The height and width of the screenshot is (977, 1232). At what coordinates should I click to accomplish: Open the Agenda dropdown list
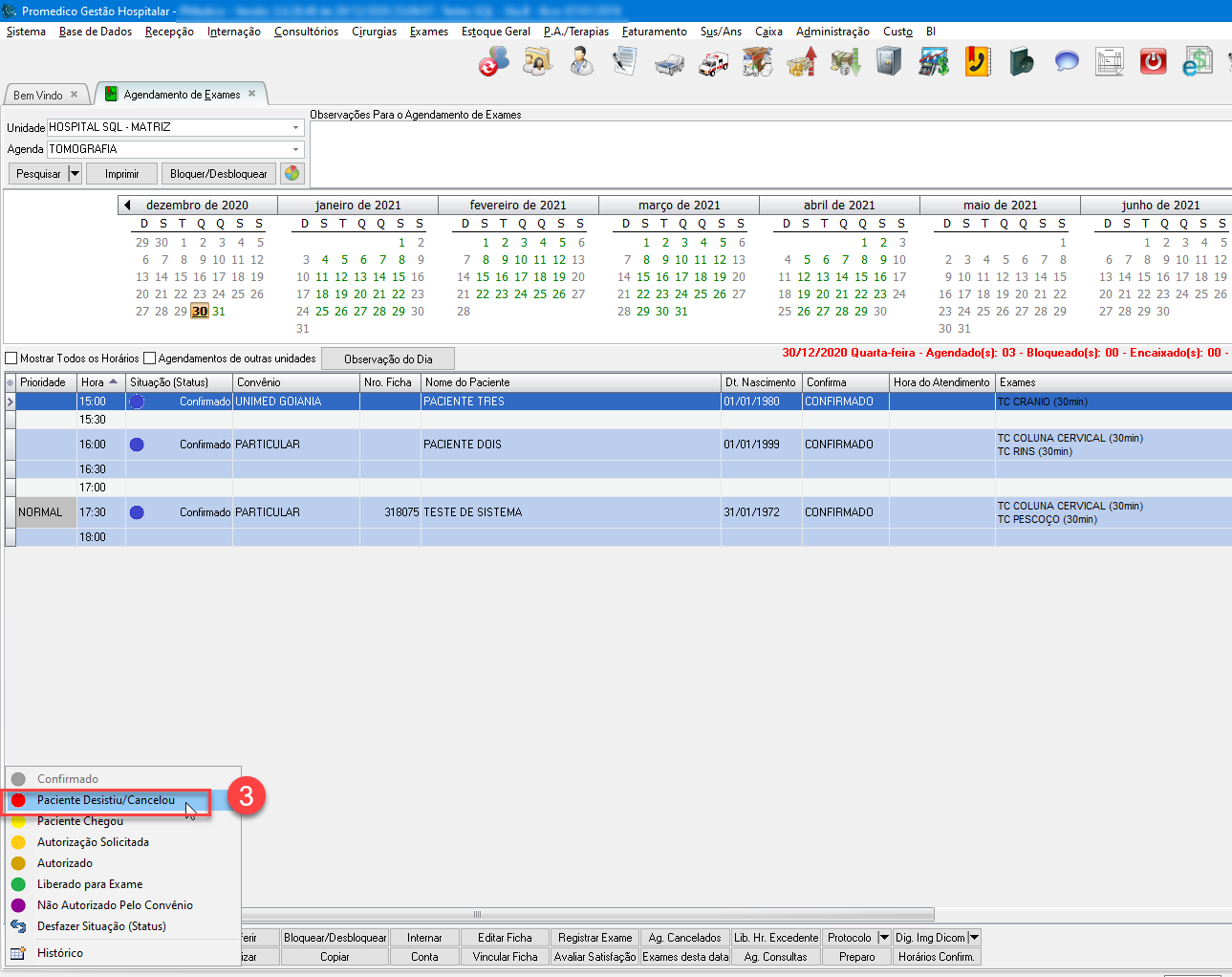(295, 149)
